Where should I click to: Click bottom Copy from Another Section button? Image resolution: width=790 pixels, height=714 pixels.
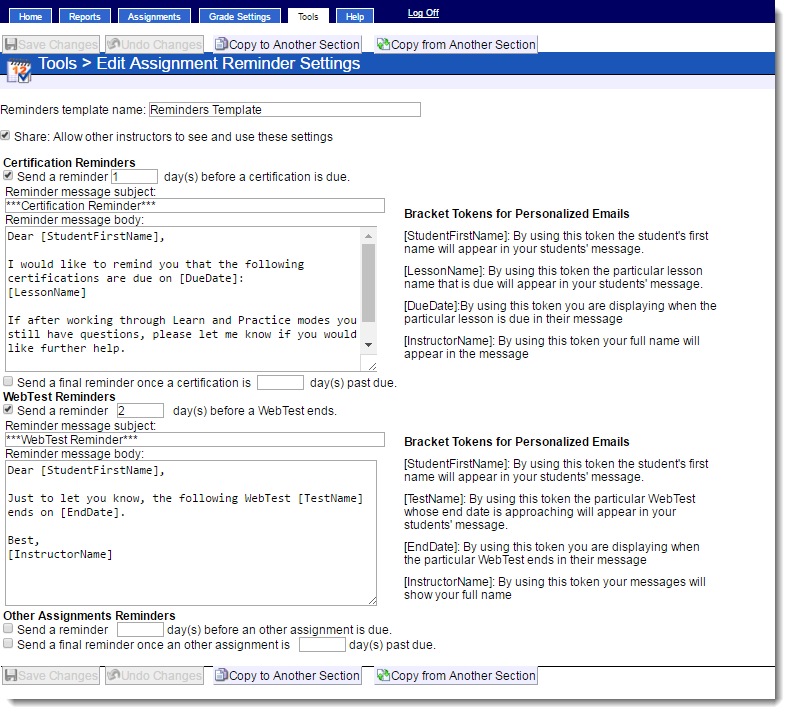(456, 675)
